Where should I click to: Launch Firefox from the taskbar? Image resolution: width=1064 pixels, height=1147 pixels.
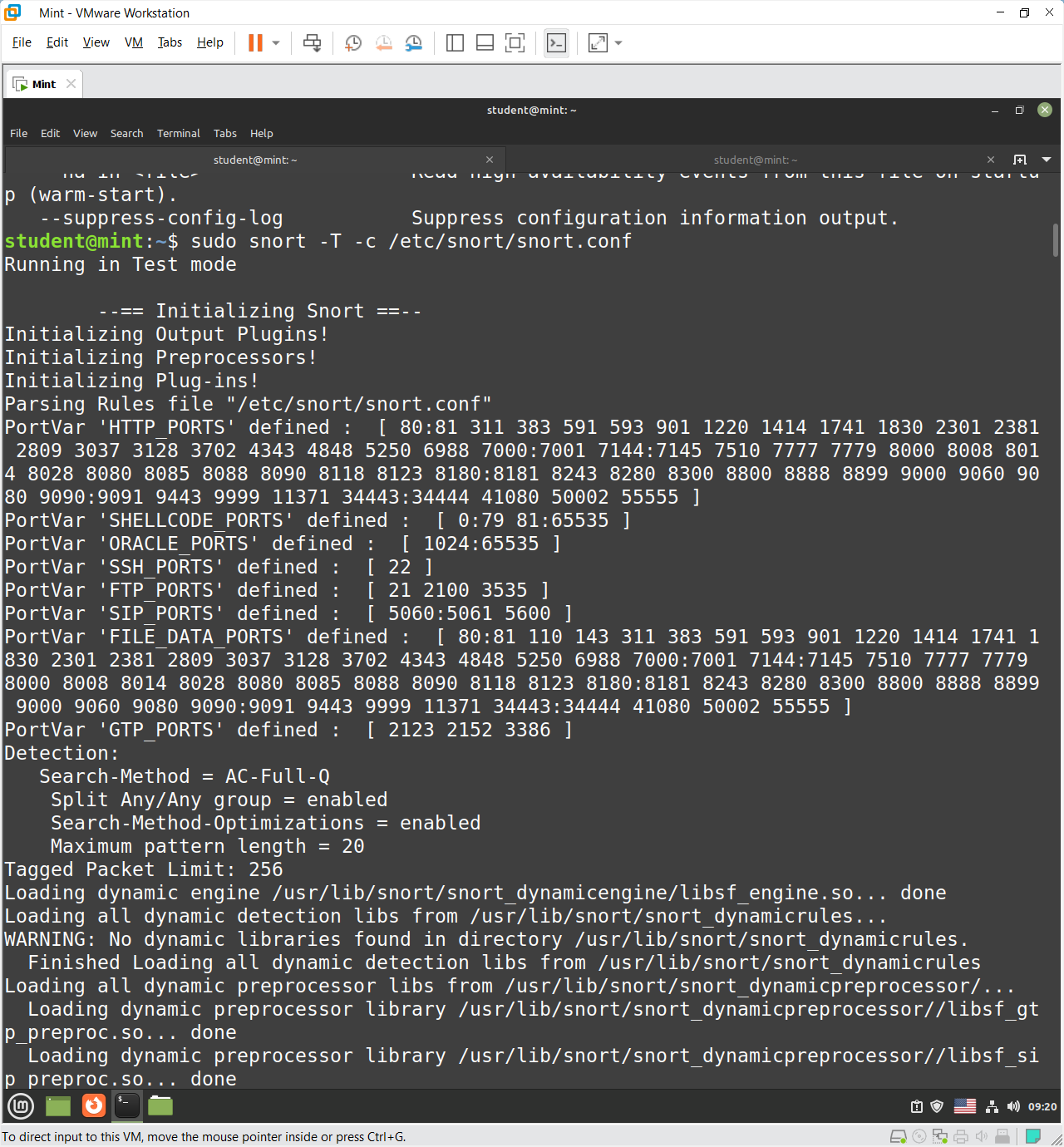click(94, 1105)
